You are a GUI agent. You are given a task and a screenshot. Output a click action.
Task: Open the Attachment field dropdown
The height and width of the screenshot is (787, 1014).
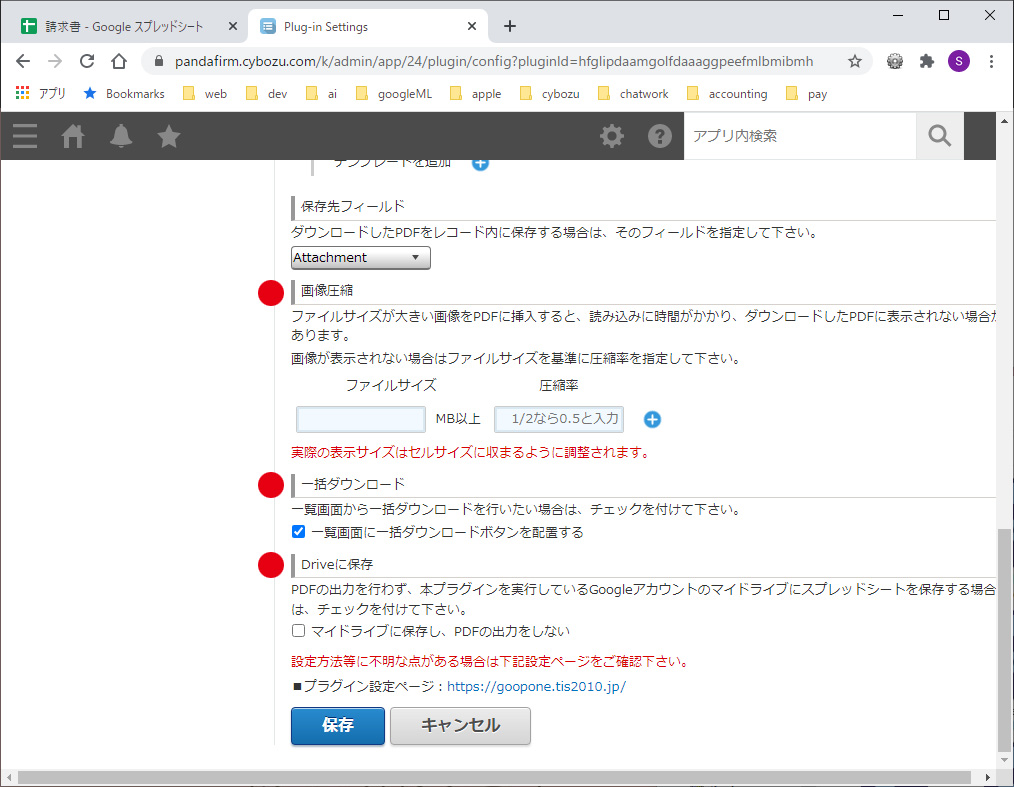[360, 258]
